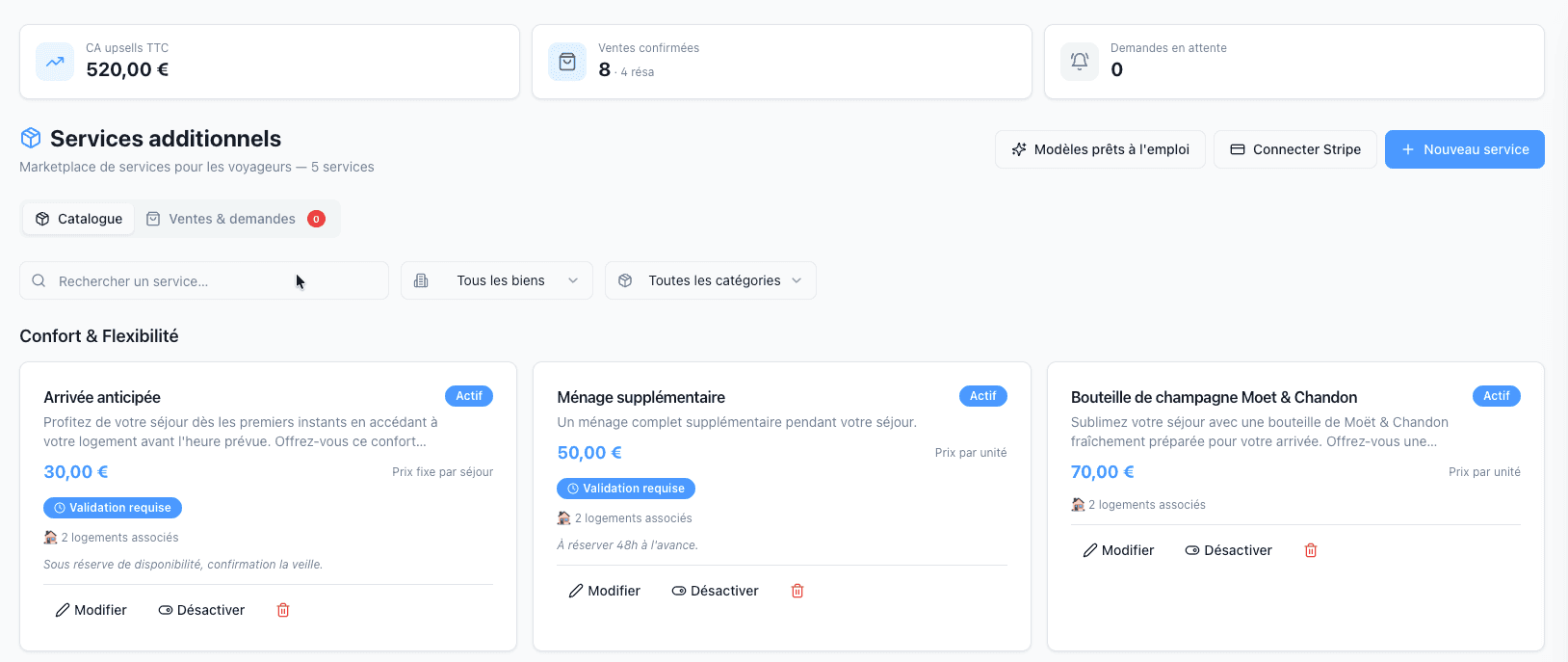The width and height of the screenshot is (1568, 662).
Task: Click the Arrivée anticipée card title
Action: tap(102, 397)
